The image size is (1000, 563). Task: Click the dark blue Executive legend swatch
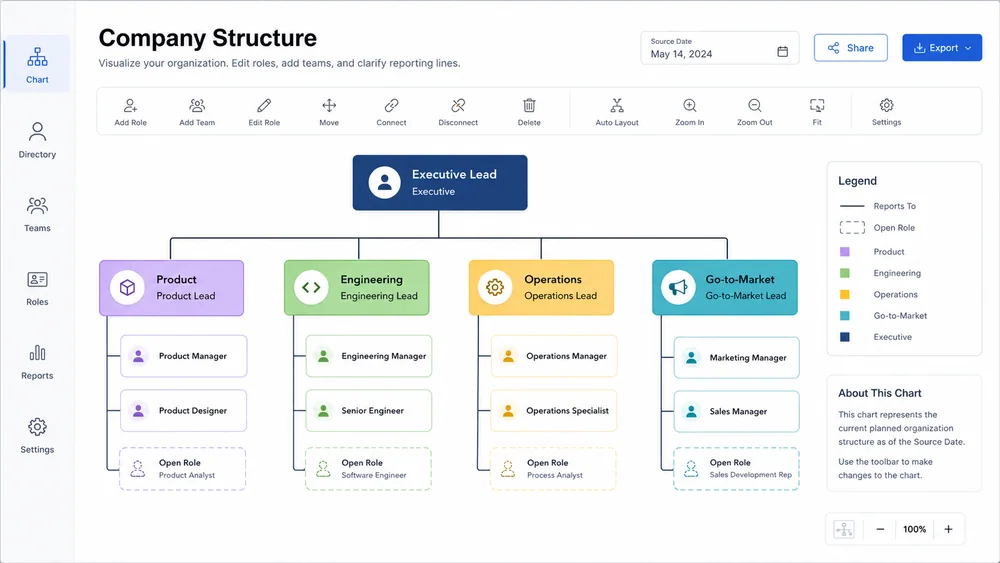(x=844, y=337)
